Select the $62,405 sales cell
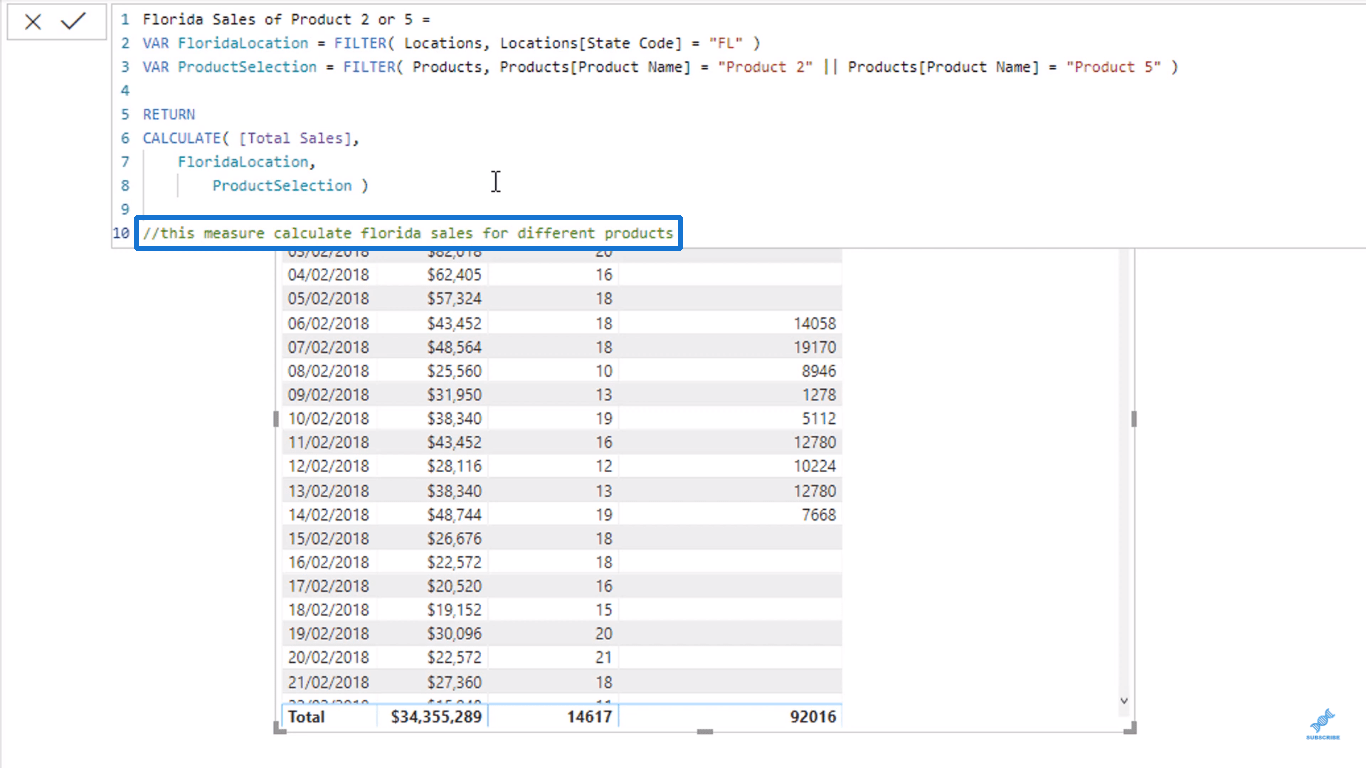The image size is (1366, 768). tap(454, 275)
